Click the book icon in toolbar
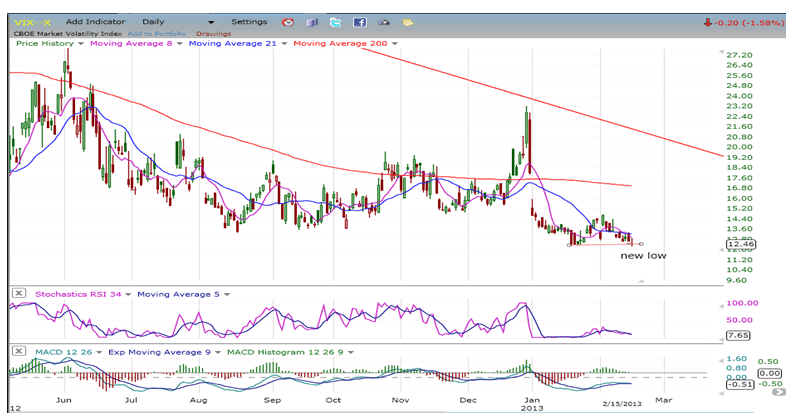 (x=312, y=21)
